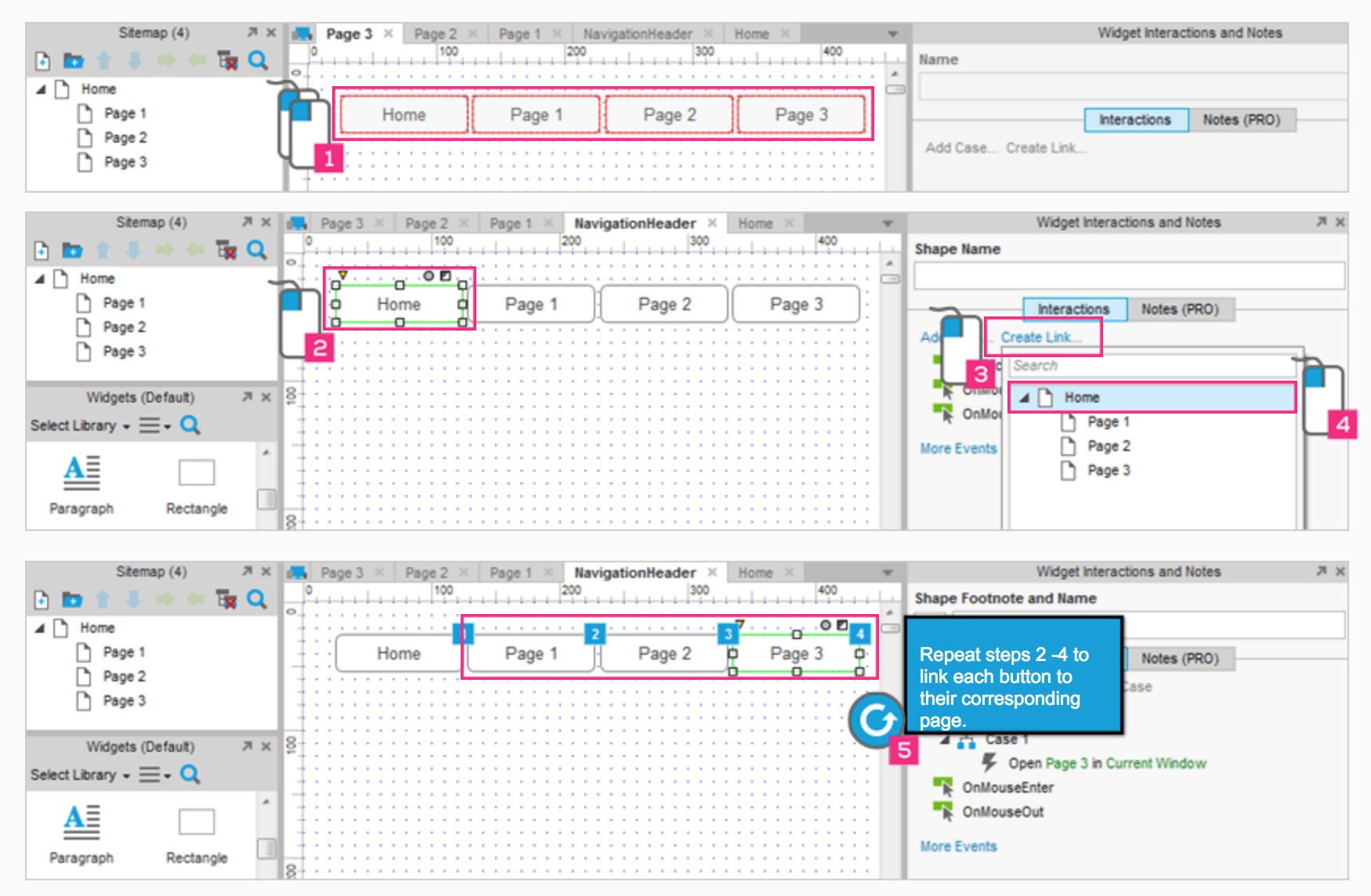Click Delete page icon in top Sitemap toolbar

pyautogui.click(x=227, y=61)
